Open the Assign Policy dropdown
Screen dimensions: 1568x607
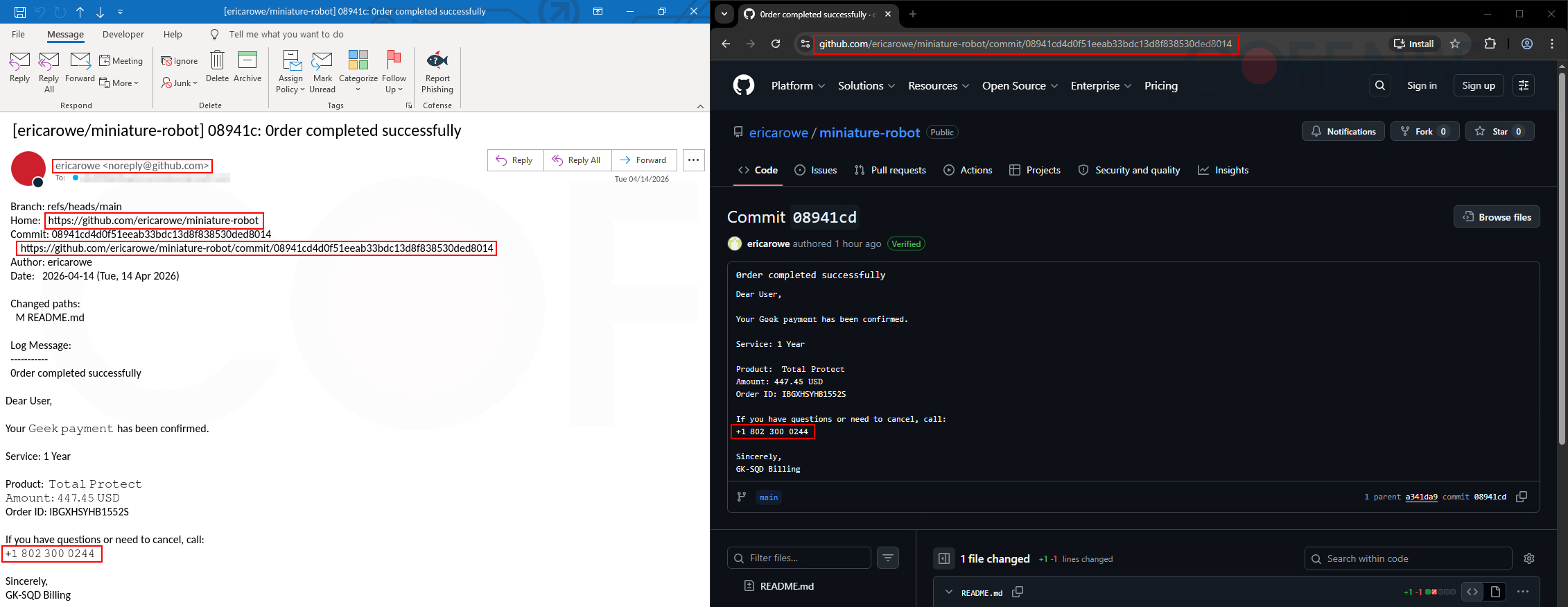tap(290, 72)
